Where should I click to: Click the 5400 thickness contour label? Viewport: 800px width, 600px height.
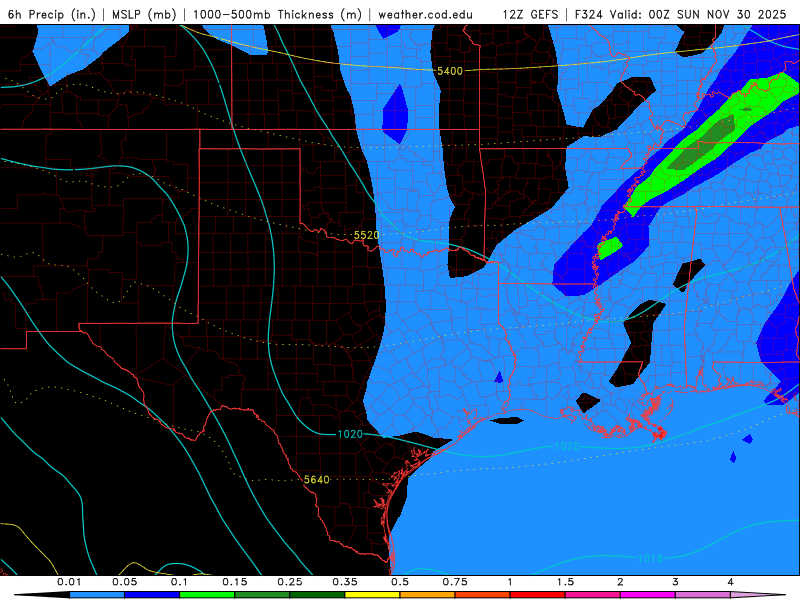[450, 71]
